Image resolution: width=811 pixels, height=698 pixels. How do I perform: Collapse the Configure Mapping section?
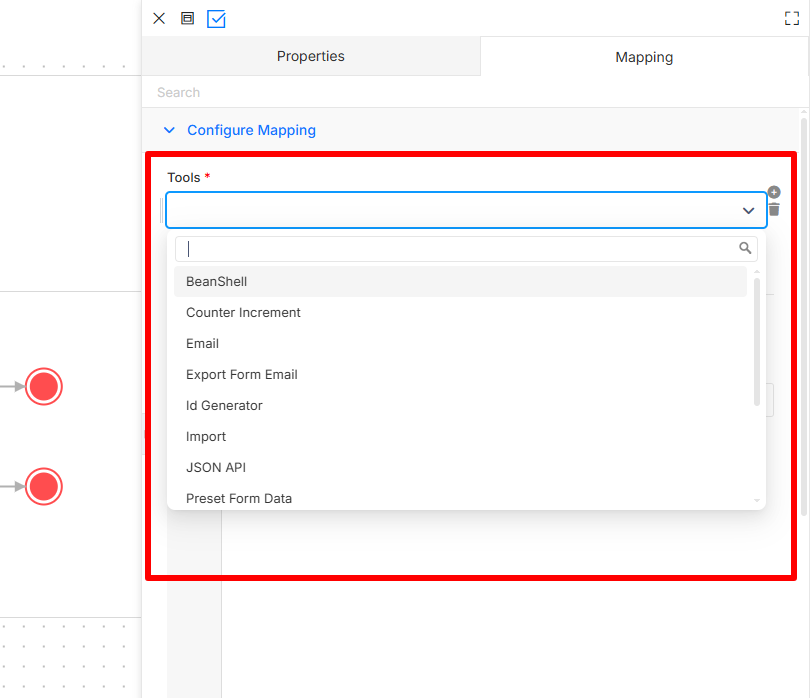click(169, 130)
